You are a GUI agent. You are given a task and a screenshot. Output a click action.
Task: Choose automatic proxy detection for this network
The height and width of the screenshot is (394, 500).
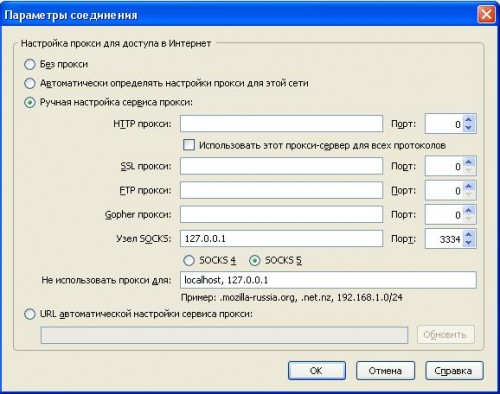click(x=30, y=83)
